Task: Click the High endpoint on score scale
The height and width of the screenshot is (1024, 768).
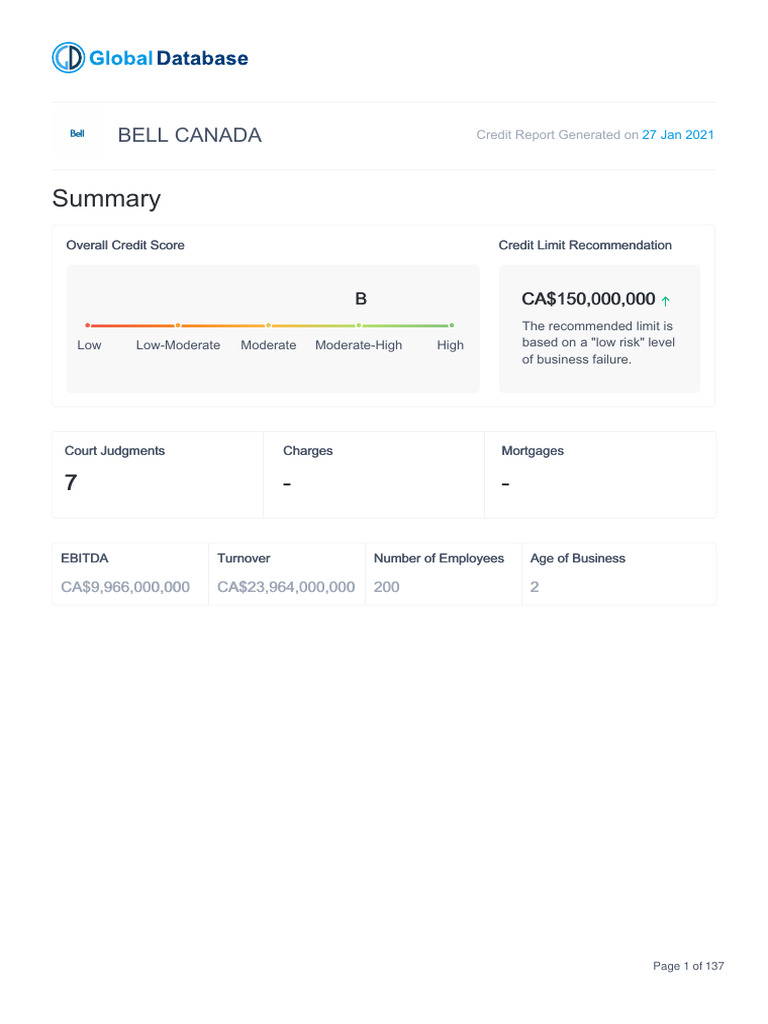Action: click(x=451, y=325)
